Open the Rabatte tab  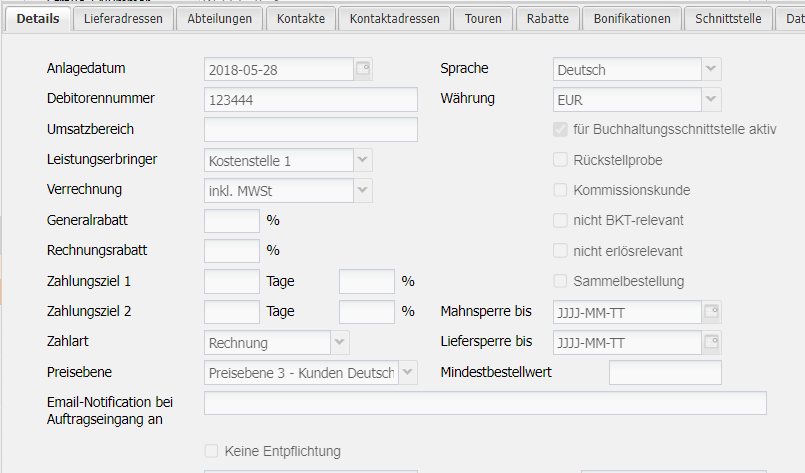tap(547, 18)
